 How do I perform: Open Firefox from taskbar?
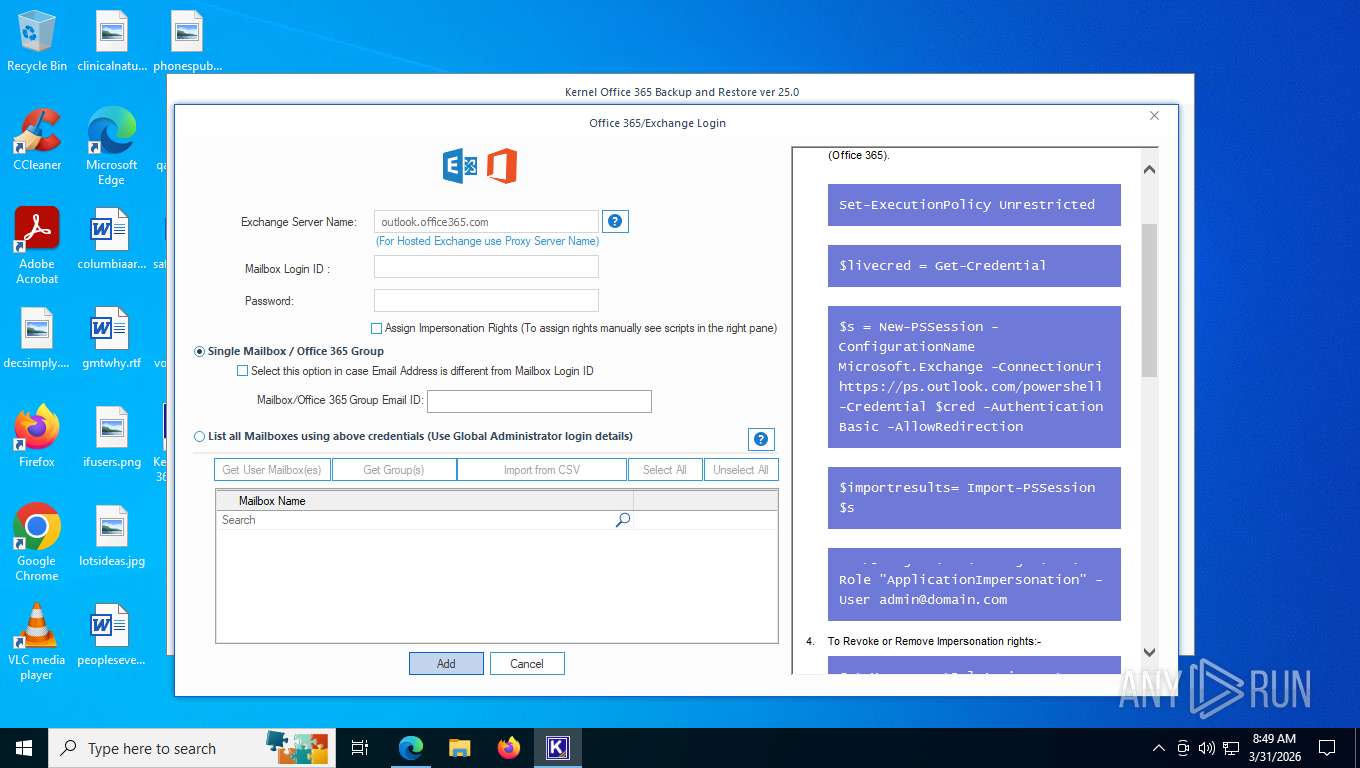coord(509,748)
